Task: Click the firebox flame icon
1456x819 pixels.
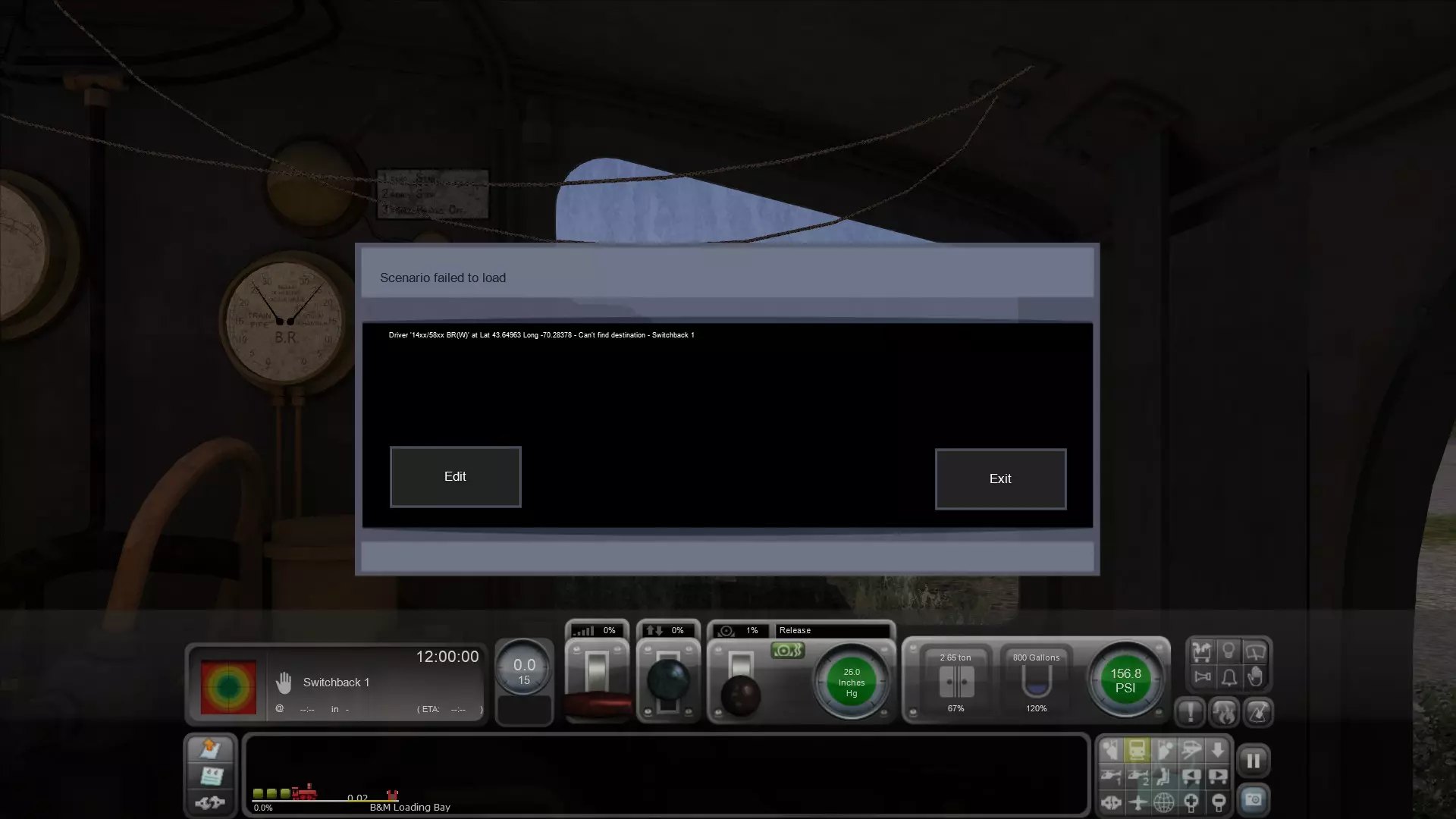Action: pos(1224,712)
